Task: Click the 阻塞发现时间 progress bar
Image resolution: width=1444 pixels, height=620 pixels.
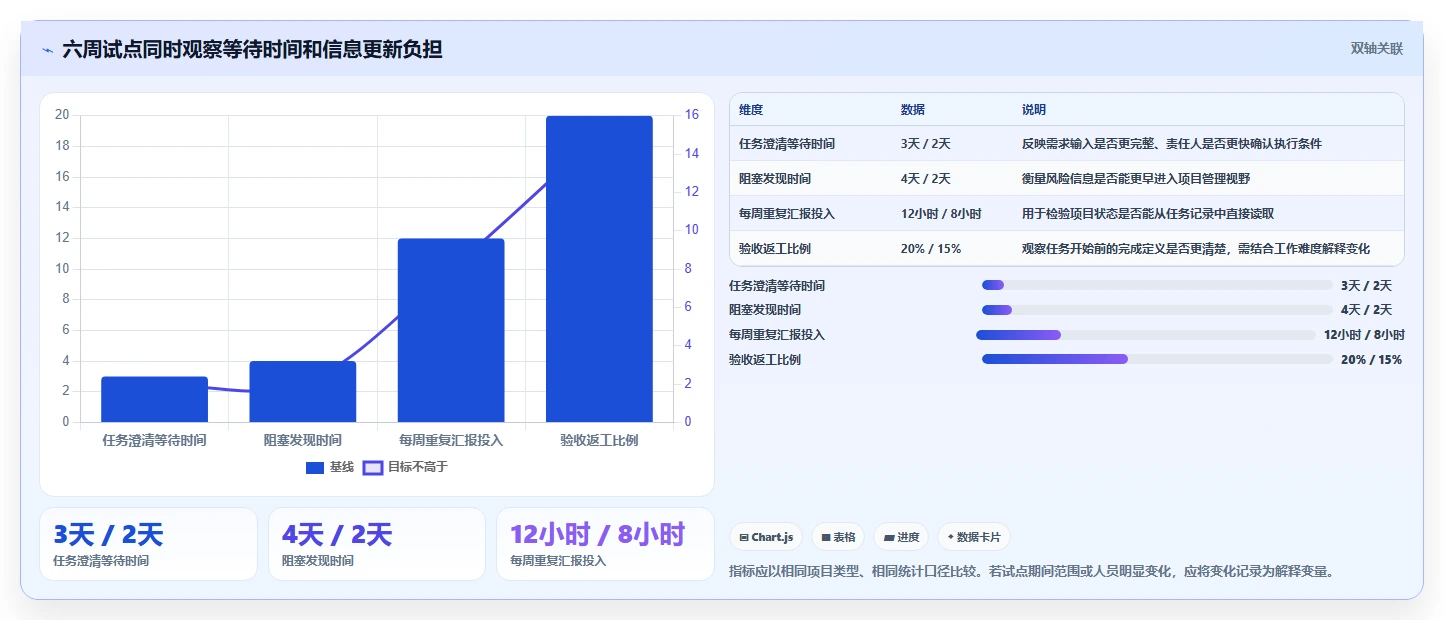Action: (x=1157, y=310)
